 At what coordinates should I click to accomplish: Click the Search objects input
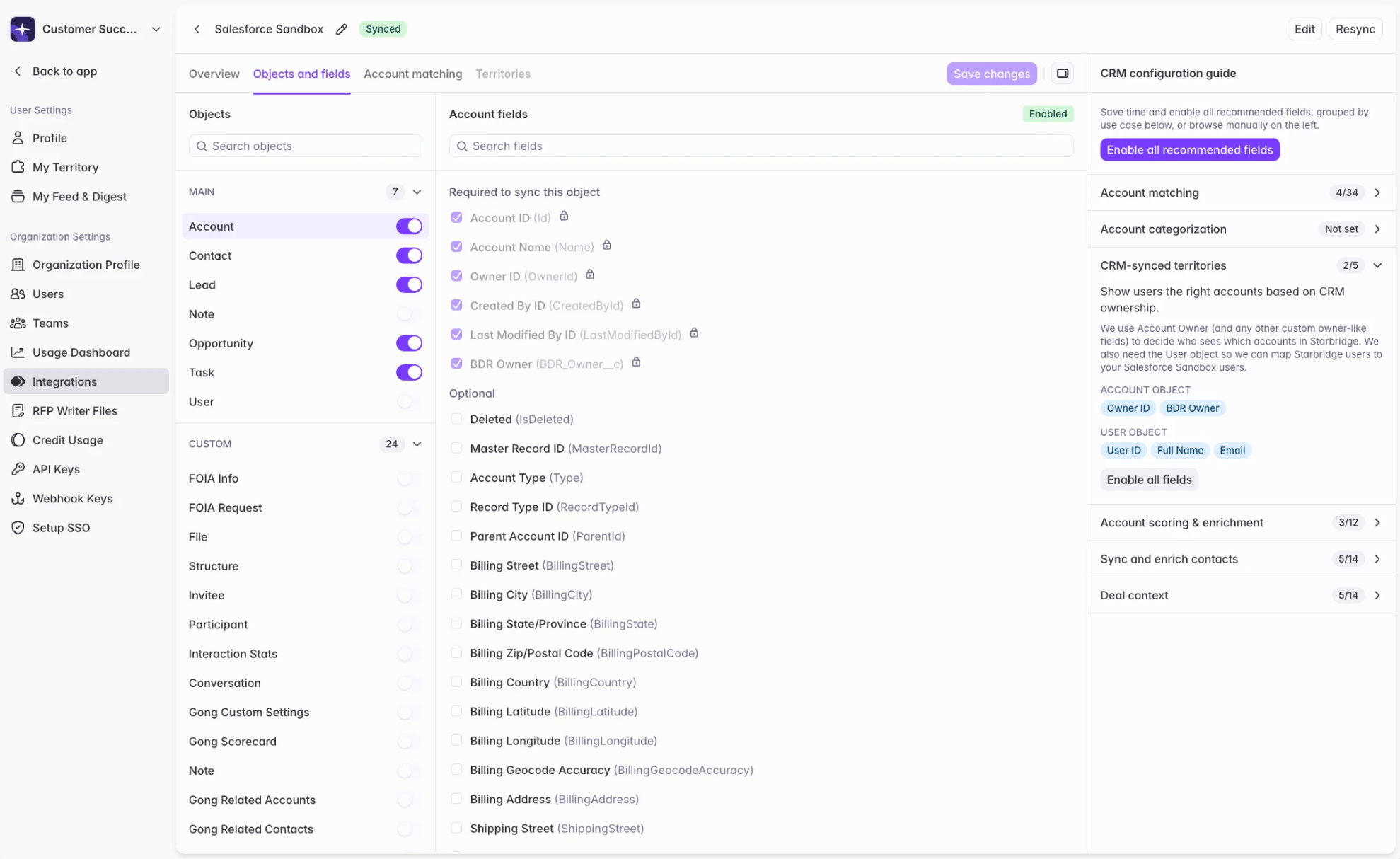[306, 146]
